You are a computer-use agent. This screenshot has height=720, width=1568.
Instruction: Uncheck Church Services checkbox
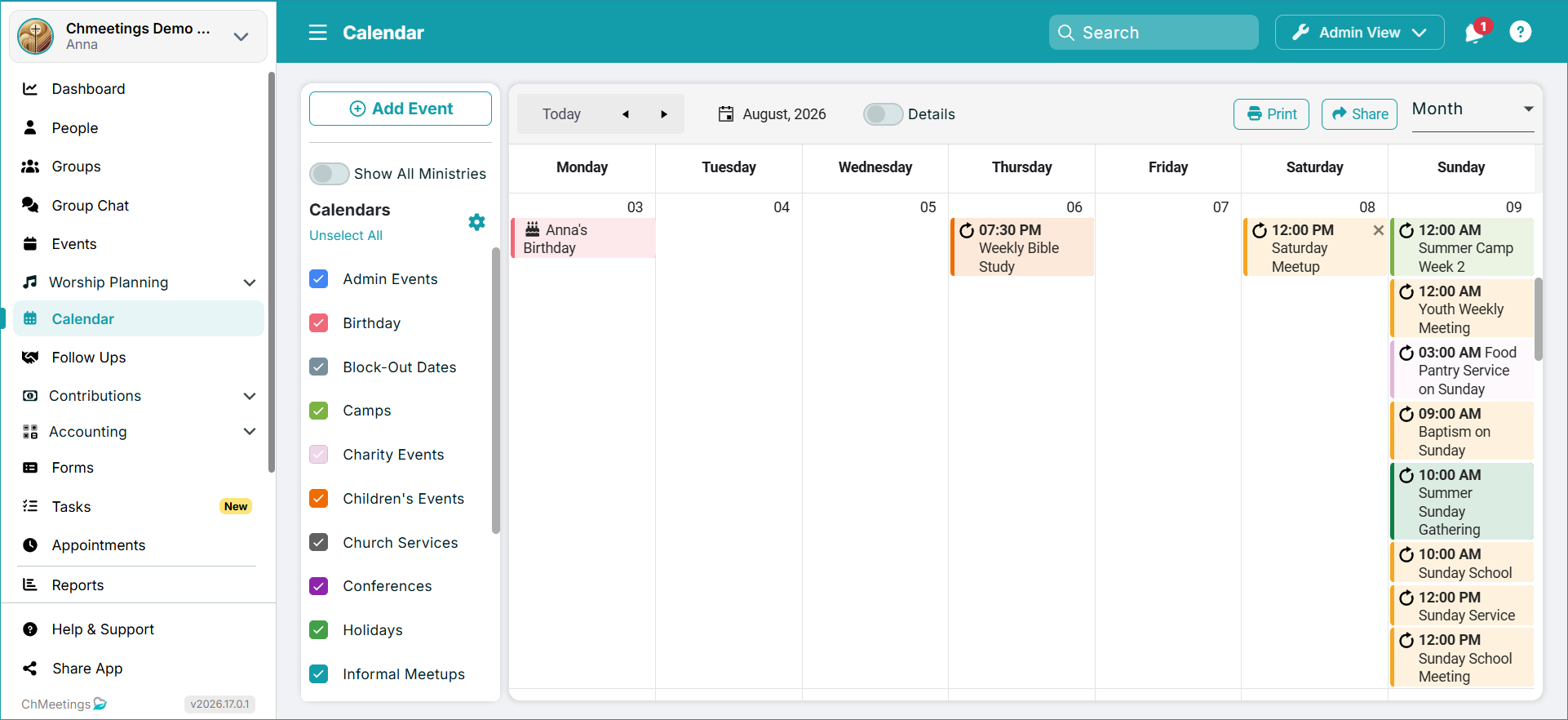point(319,543)
